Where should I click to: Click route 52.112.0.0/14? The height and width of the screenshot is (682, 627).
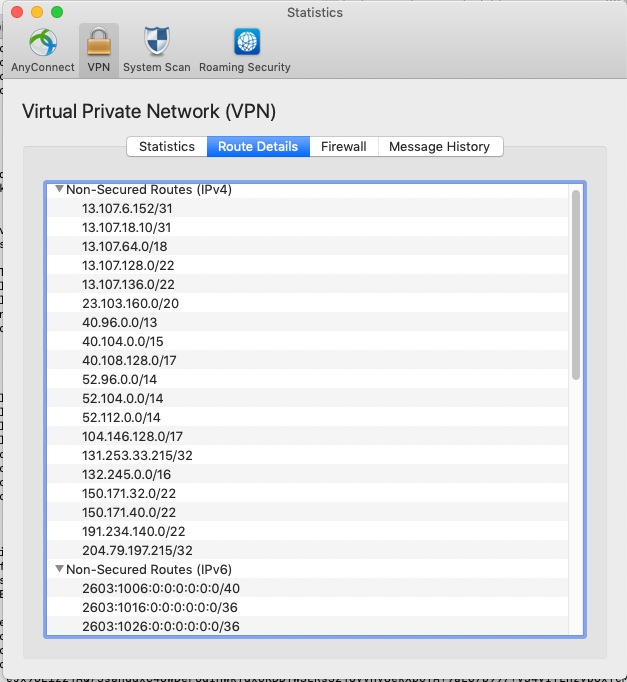[121, 417]
